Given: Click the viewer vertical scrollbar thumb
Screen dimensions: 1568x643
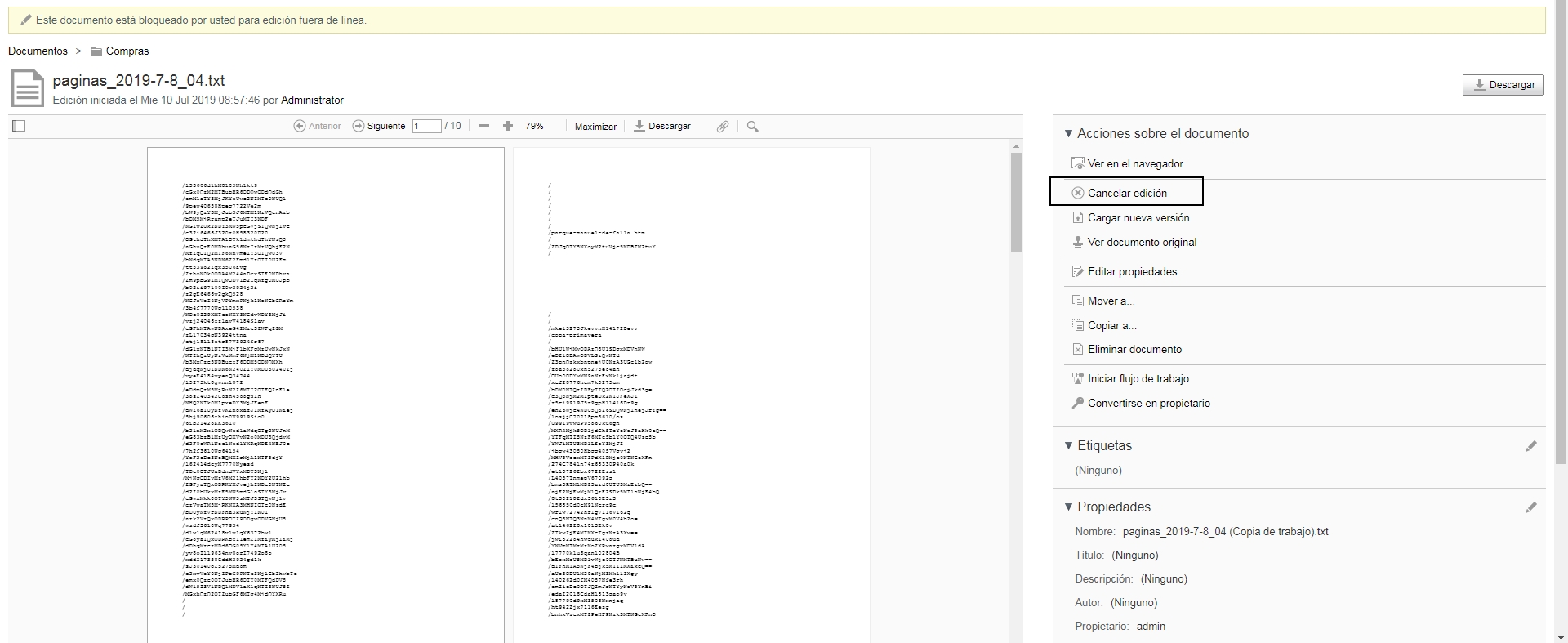Looking at the screenshot, I should pos(1016,202).
